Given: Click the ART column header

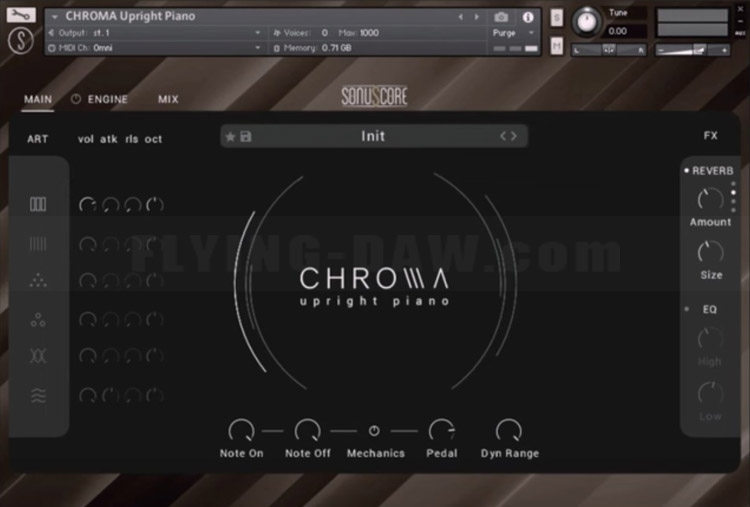Looking at the screenshot, I should (x=37, y=139).
